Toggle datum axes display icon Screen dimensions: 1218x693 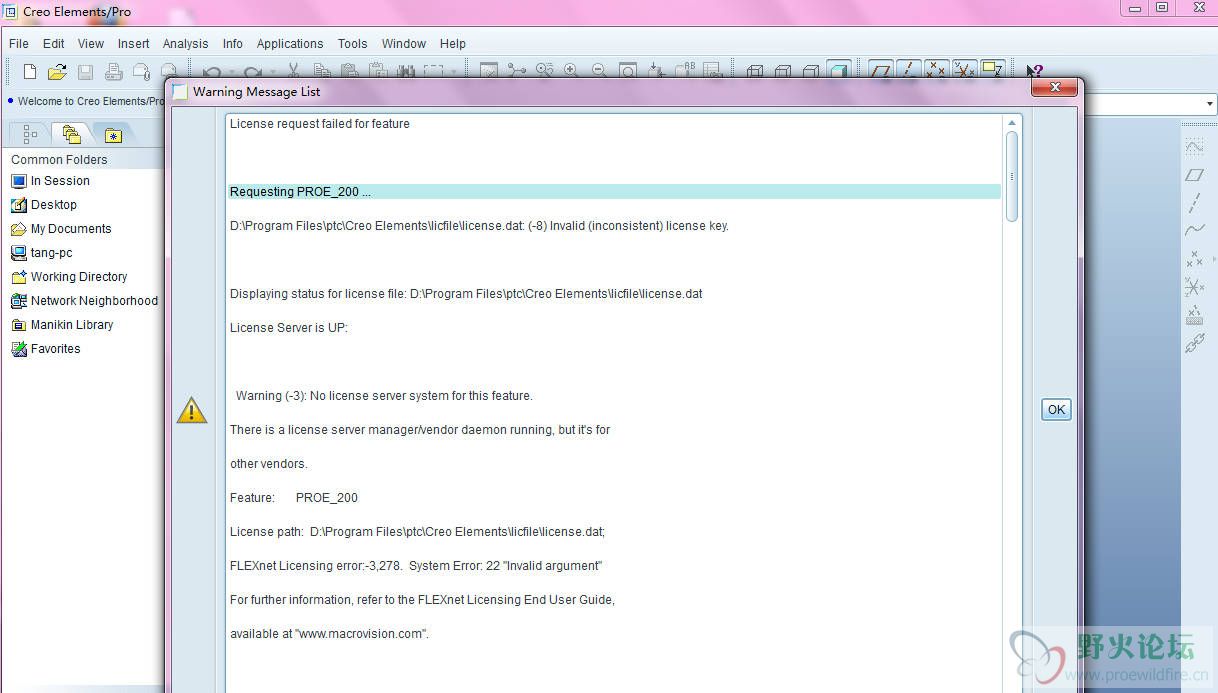point(908,71)
